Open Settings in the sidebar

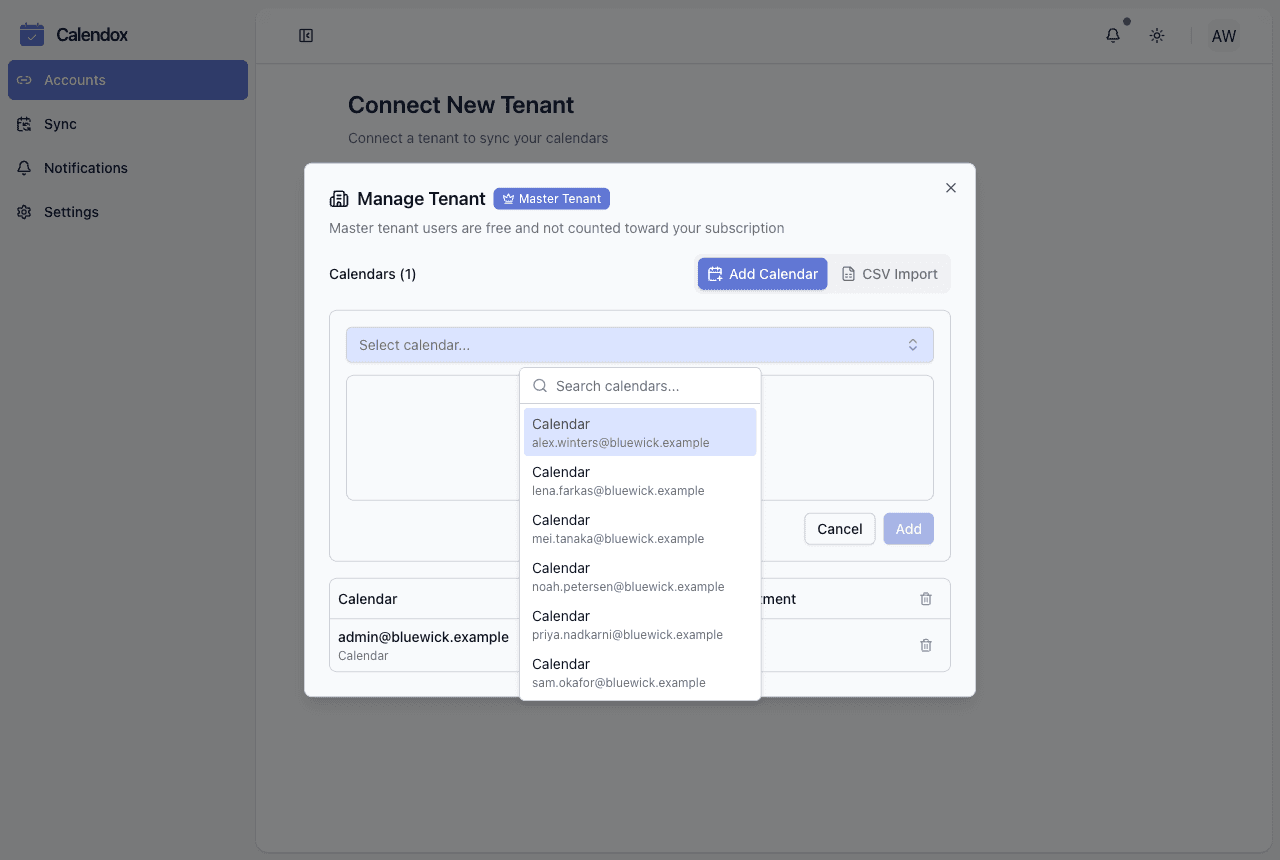[x=128, y=212]
